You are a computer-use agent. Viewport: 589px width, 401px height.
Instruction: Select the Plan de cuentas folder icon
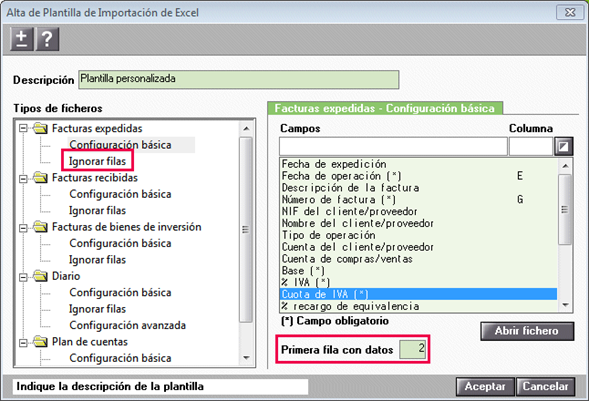(x=40, y=342)
